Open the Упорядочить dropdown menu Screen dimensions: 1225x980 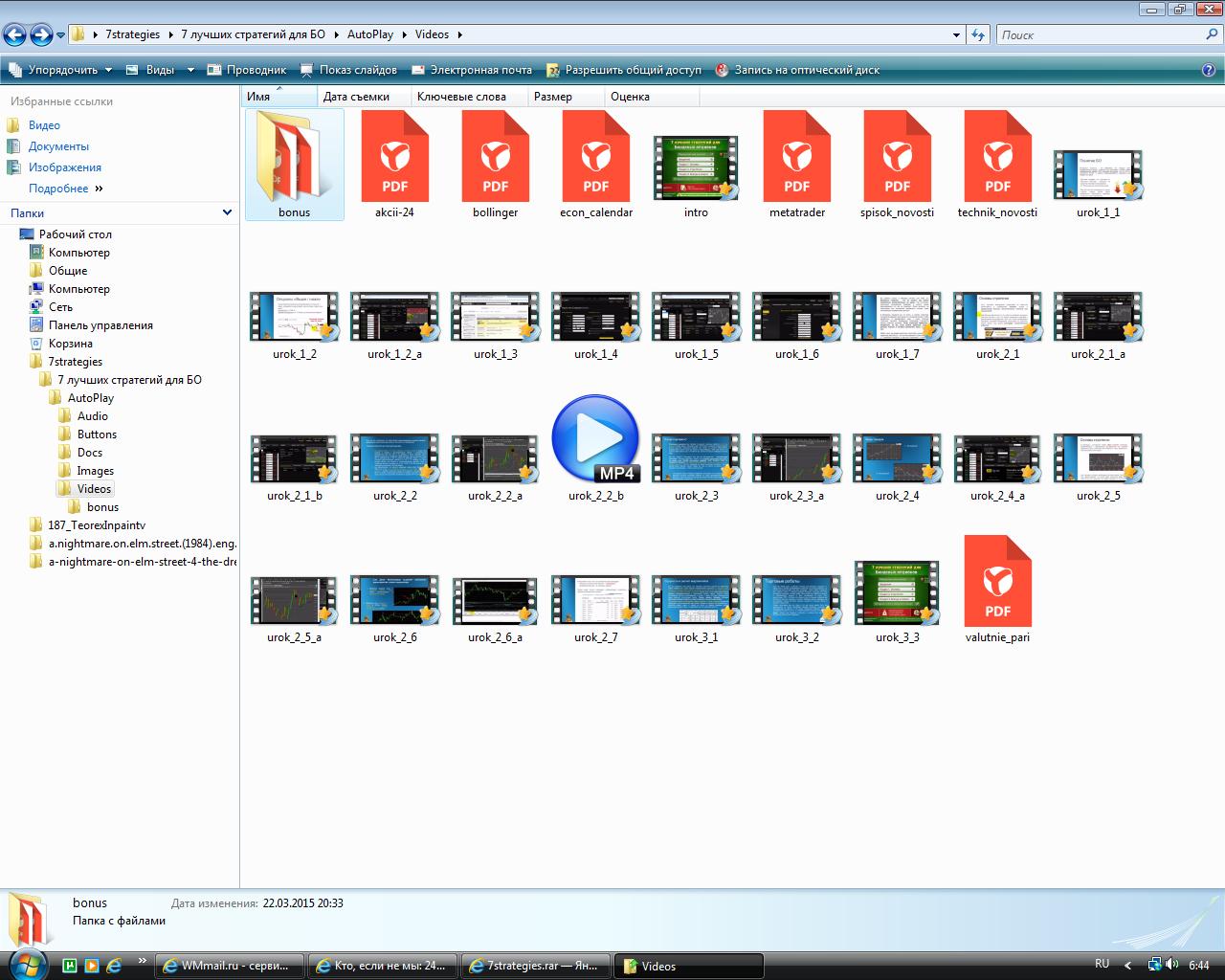pyautogui.click(x=61, y=70)
